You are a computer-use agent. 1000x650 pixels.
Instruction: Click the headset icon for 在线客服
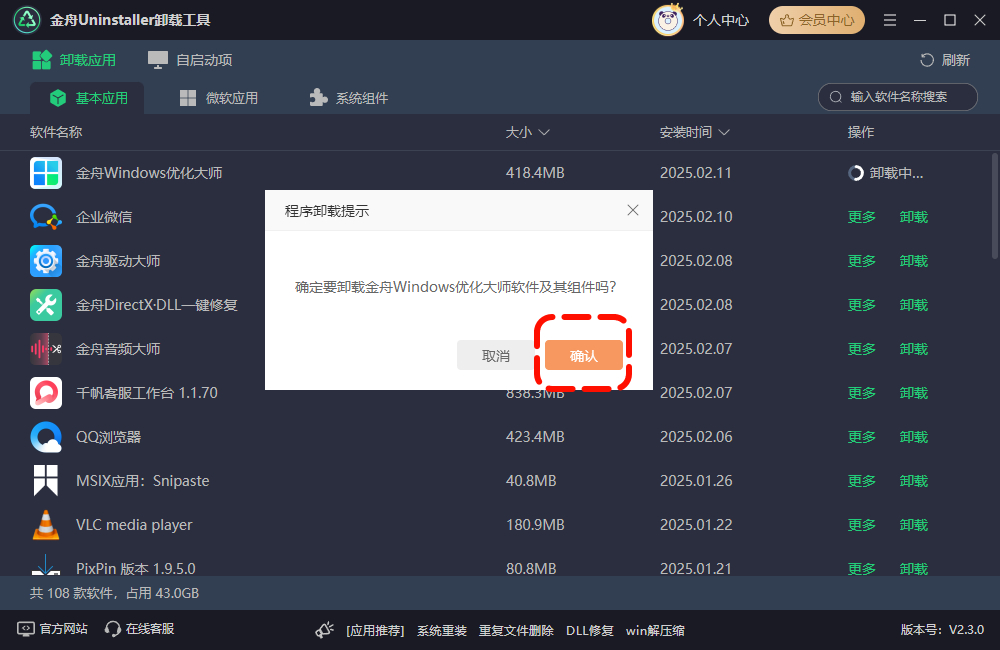coord(113,629)
